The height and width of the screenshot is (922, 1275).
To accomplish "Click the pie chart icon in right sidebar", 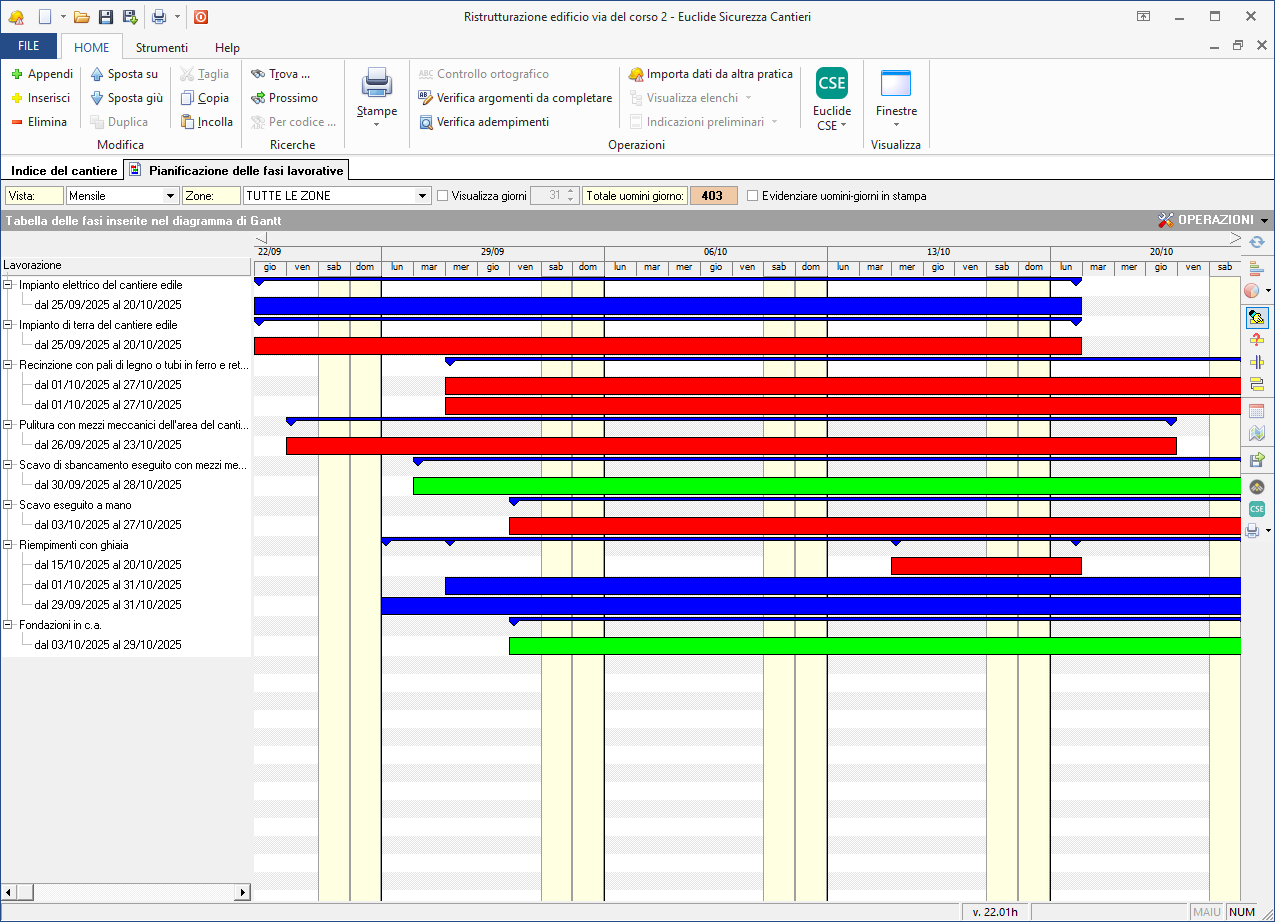I will pyautogui.click(x=1253, y=291).
